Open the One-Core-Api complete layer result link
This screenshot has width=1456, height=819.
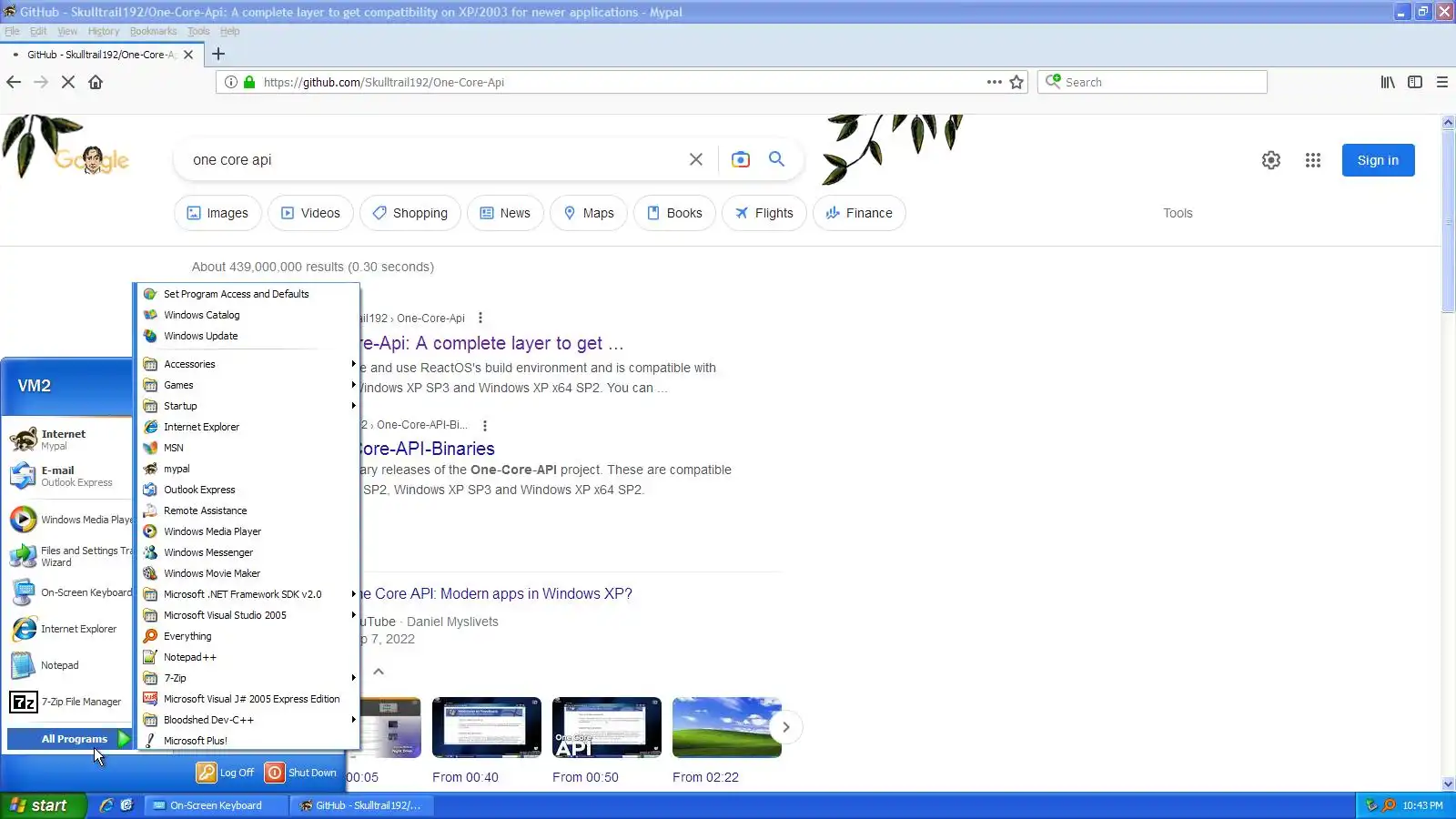coord(491,343)
